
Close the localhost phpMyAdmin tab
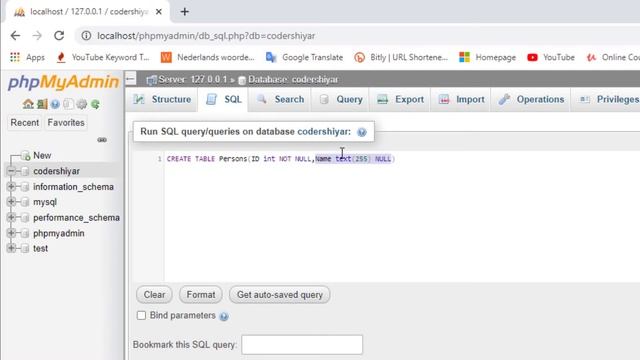tap(159, 12)
